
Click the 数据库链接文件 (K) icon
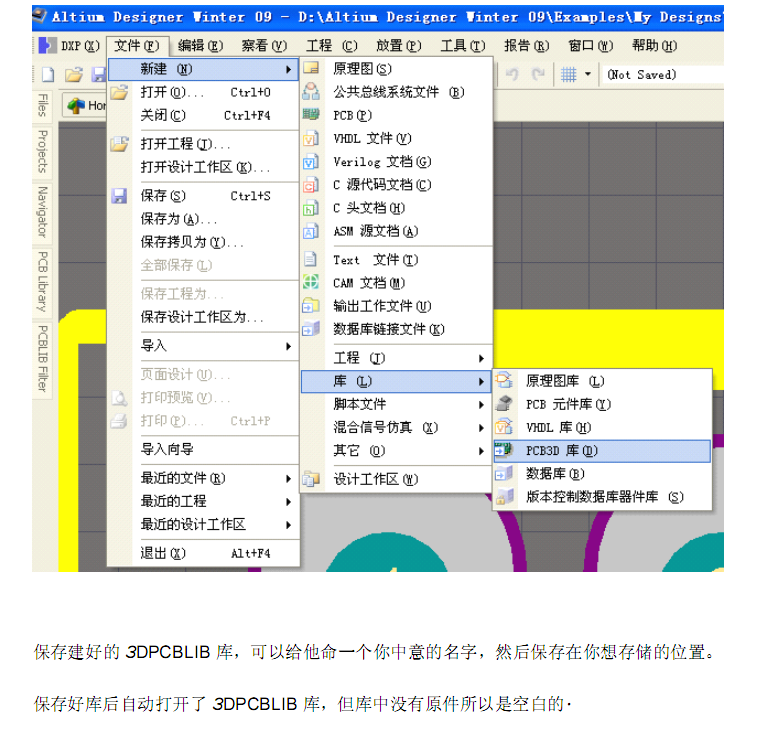311,328
